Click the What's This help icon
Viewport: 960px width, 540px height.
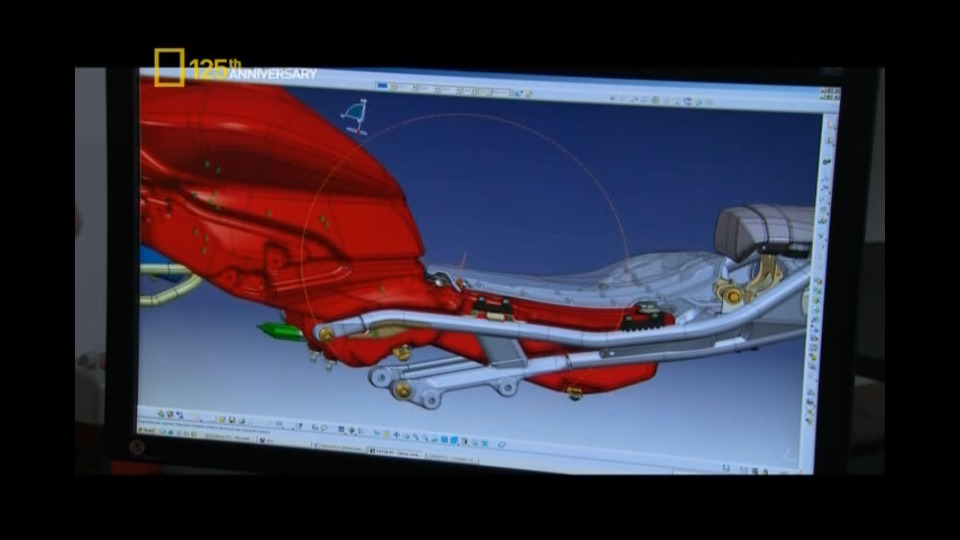(299, 426)
